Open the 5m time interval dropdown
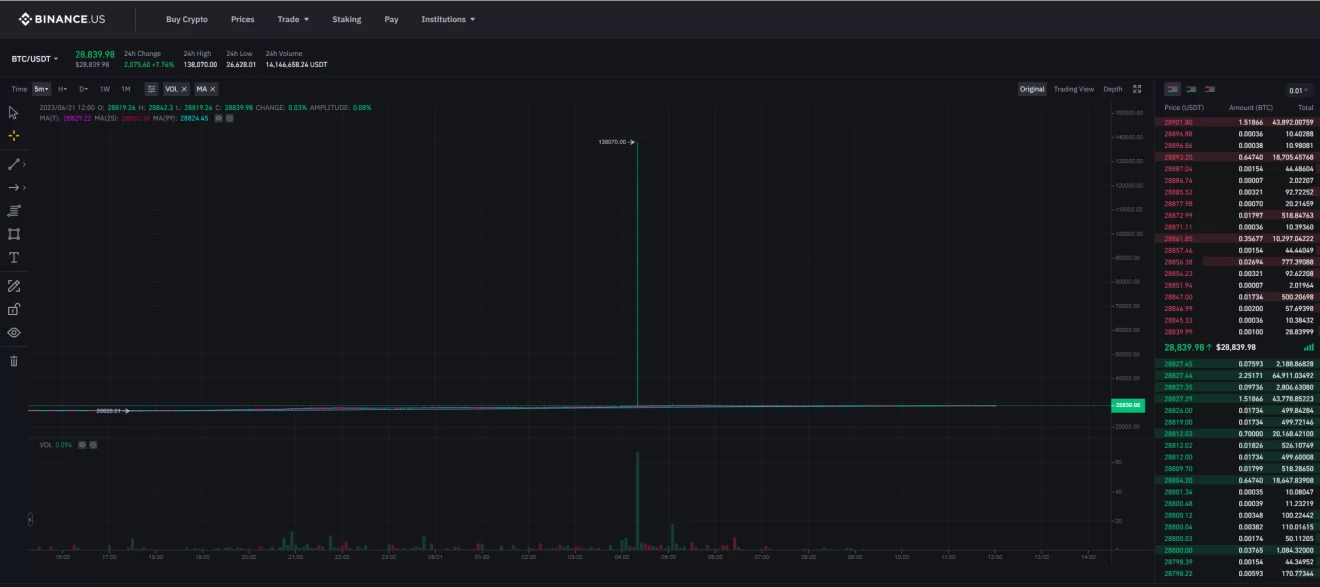Screen dimensions: 1320x587 pos(41,89)
